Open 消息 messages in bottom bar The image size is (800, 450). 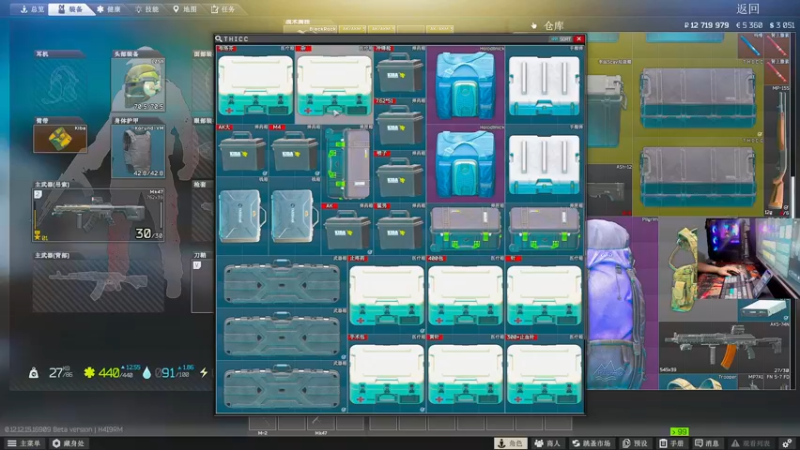click(x=707, y=443)
